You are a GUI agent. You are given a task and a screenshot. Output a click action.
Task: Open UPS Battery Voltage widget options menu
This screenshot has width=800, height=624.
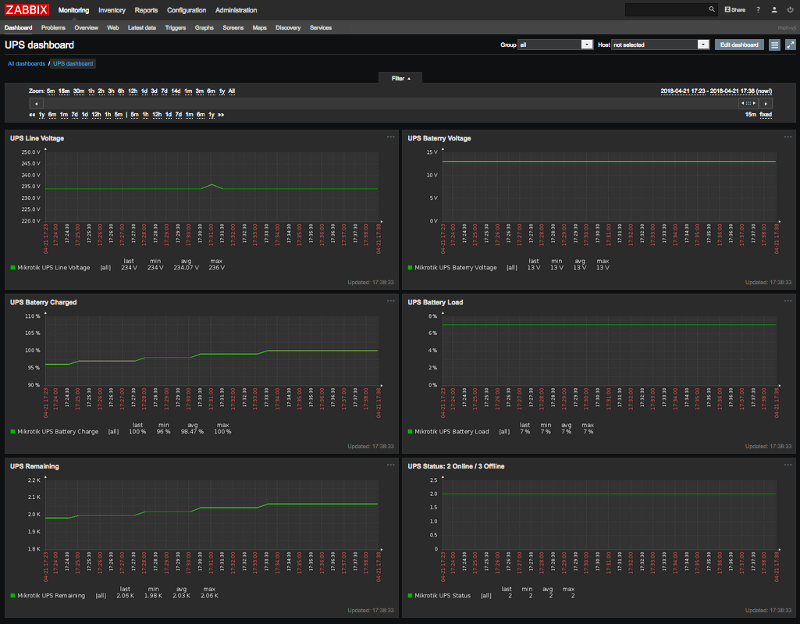(x=788, y=137)
